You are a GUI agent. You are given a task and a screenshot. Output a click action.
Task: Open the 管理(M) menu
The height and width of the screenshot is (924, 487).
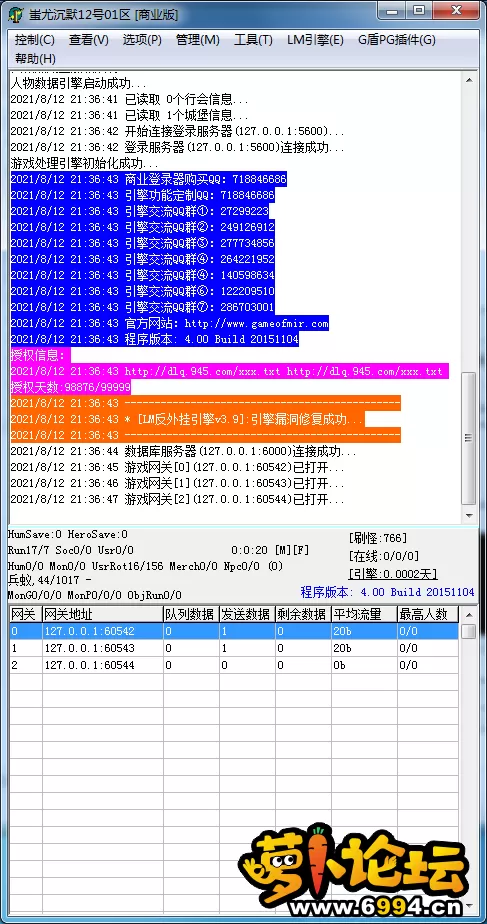coord(198,40)
